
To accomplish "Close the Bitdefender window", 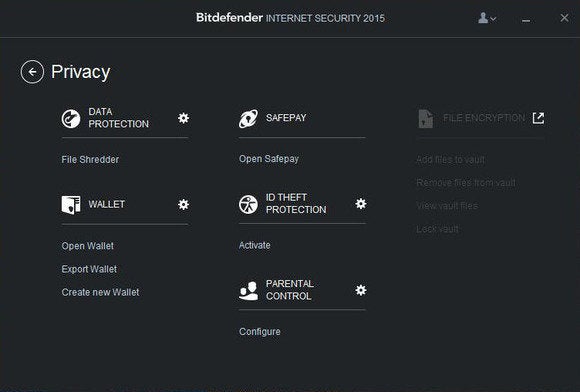I will (564, 18).
